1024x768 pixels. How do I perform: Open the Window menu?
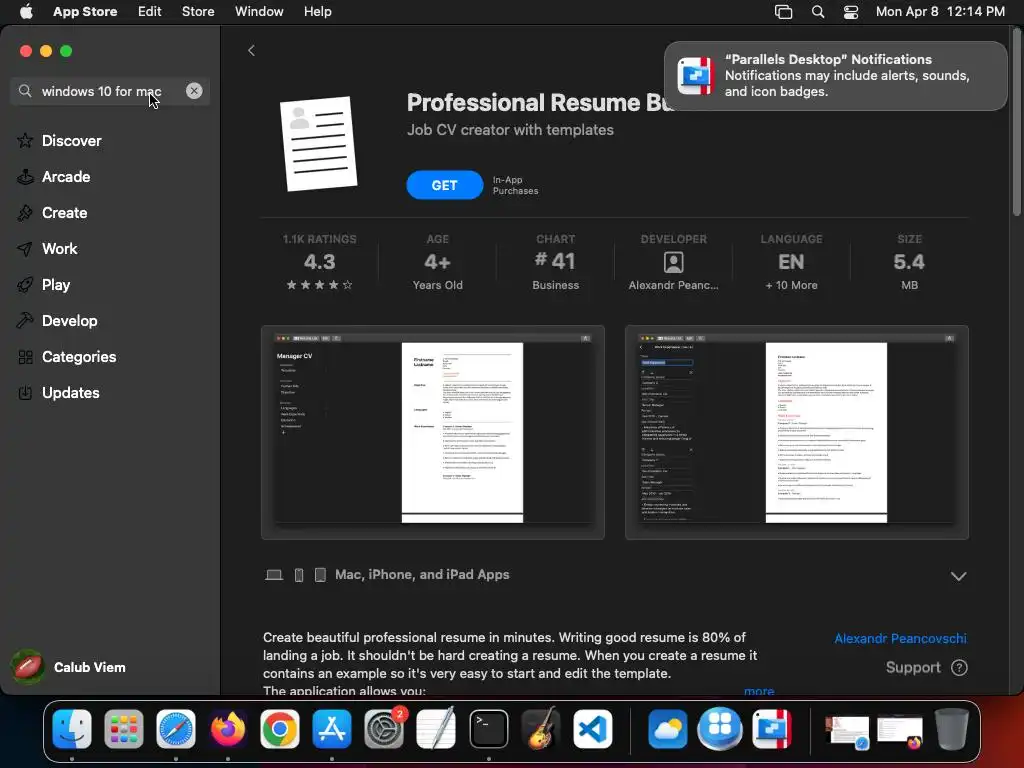(259, 11)
